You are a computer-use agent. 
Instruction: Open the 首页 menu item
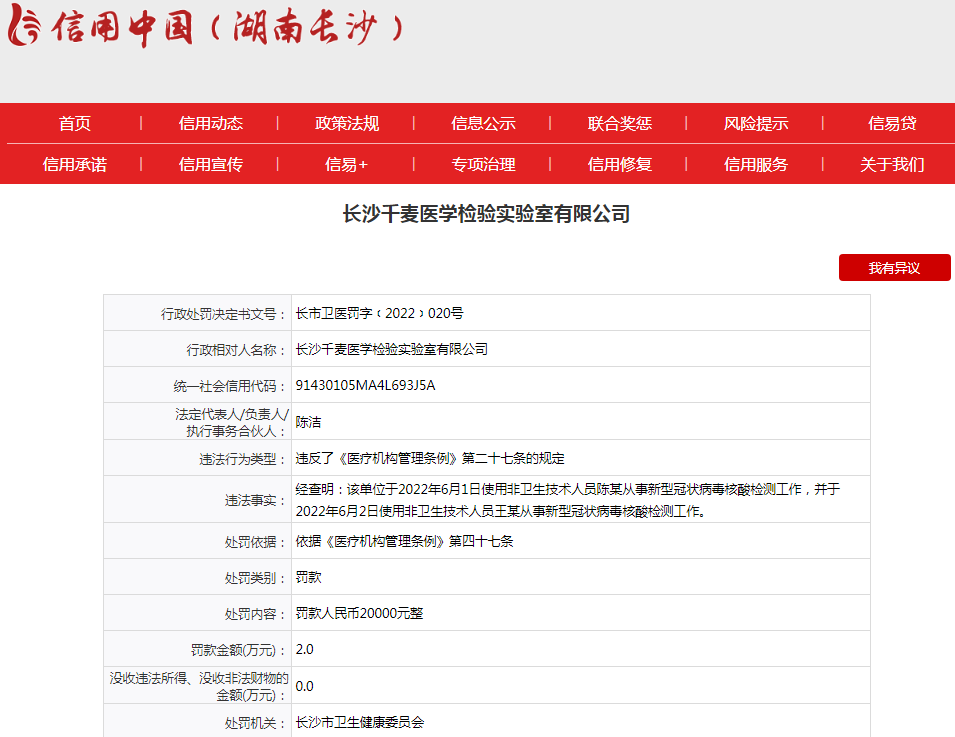click(75, 124)
